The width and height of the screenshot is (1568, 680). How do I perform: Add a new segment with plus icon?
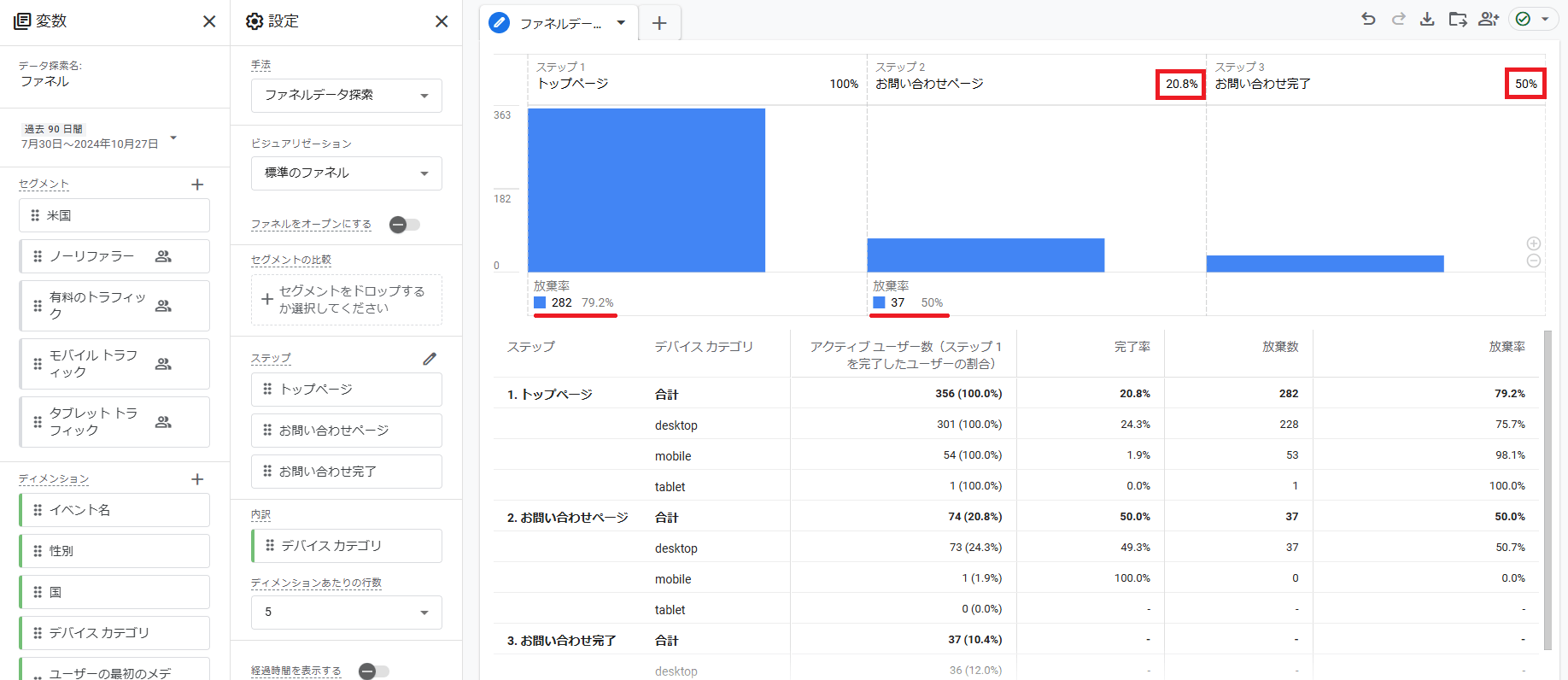[x=197, y=185]
